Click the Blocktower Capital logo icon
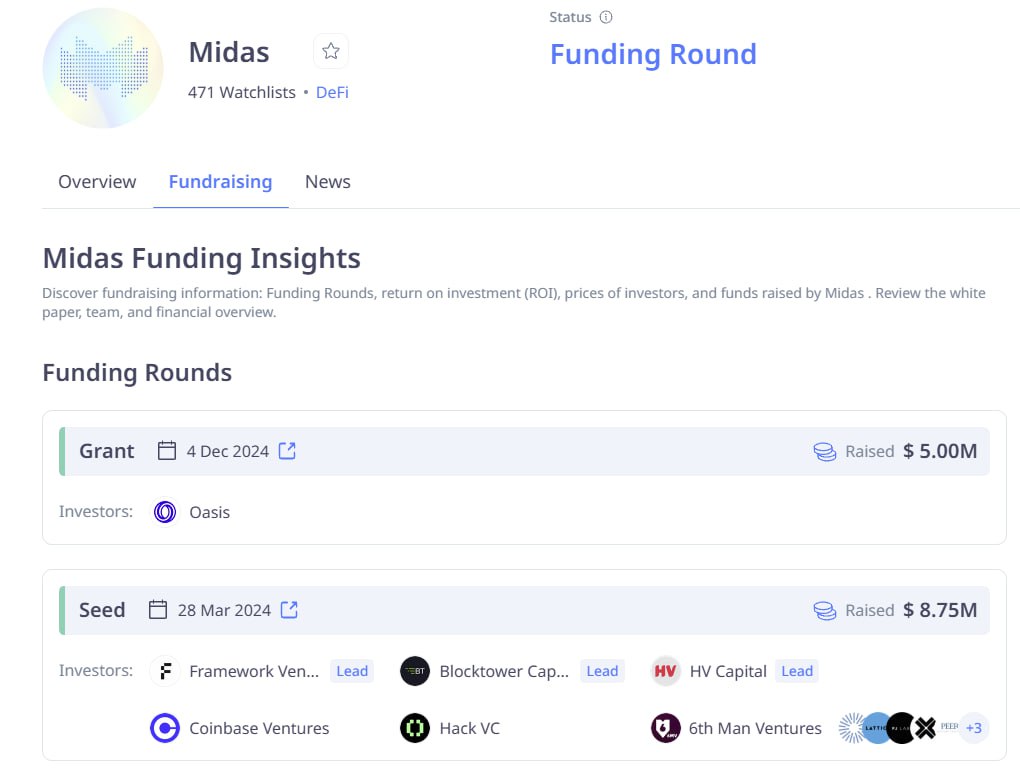This screenshot has height=771, width=1020. [x=415, y=671]
